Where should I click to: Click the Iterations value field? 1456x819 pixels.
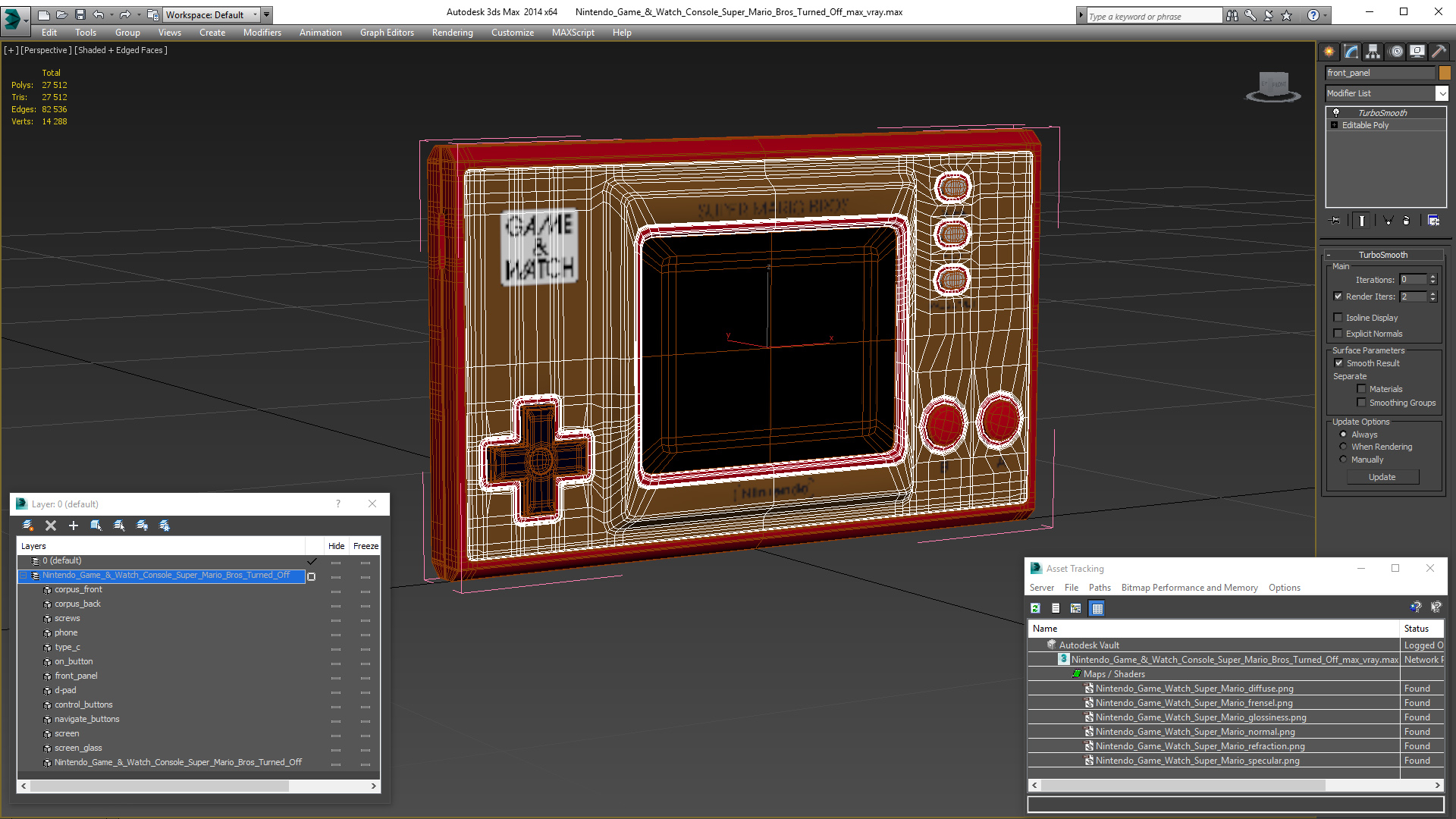[1412, 279]
